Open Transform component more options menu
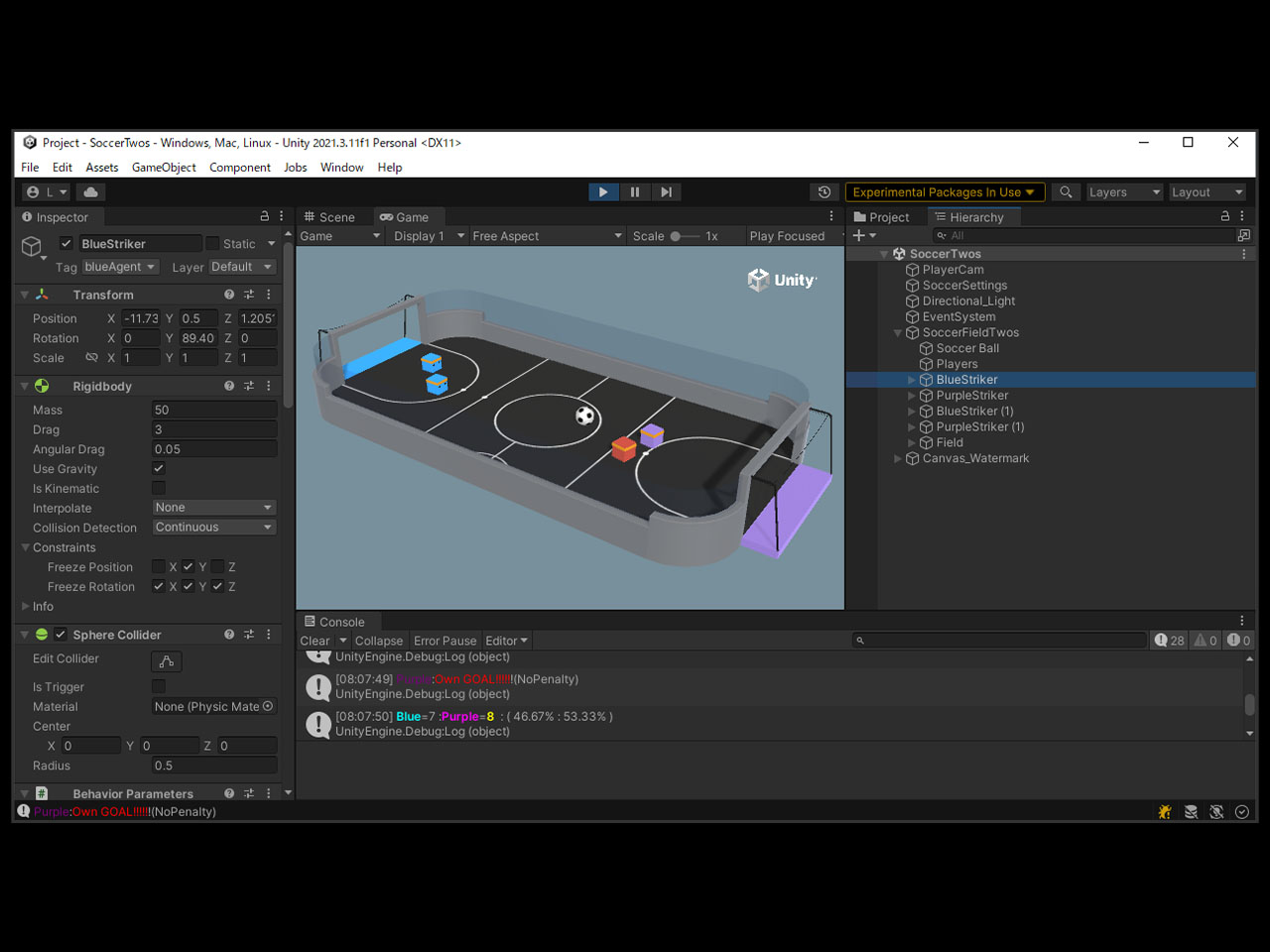The width and height of the screenshot is (1270, 952). (269, 295)
